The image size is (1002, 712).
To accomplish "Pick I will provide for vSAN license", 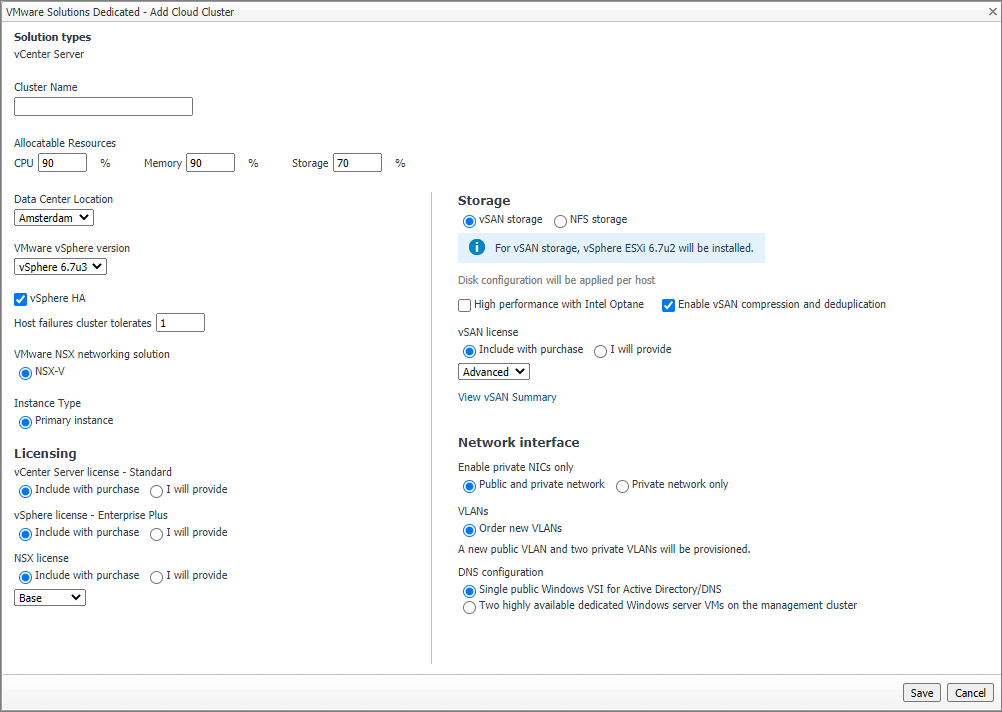I will tap(600, 351).
